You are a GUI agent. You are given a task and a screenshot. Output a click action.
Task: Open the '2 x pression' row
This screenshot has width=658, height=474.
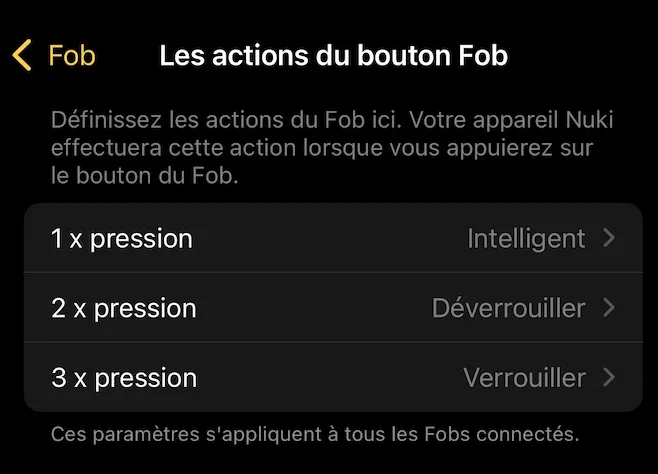click(x=124, y=308)
